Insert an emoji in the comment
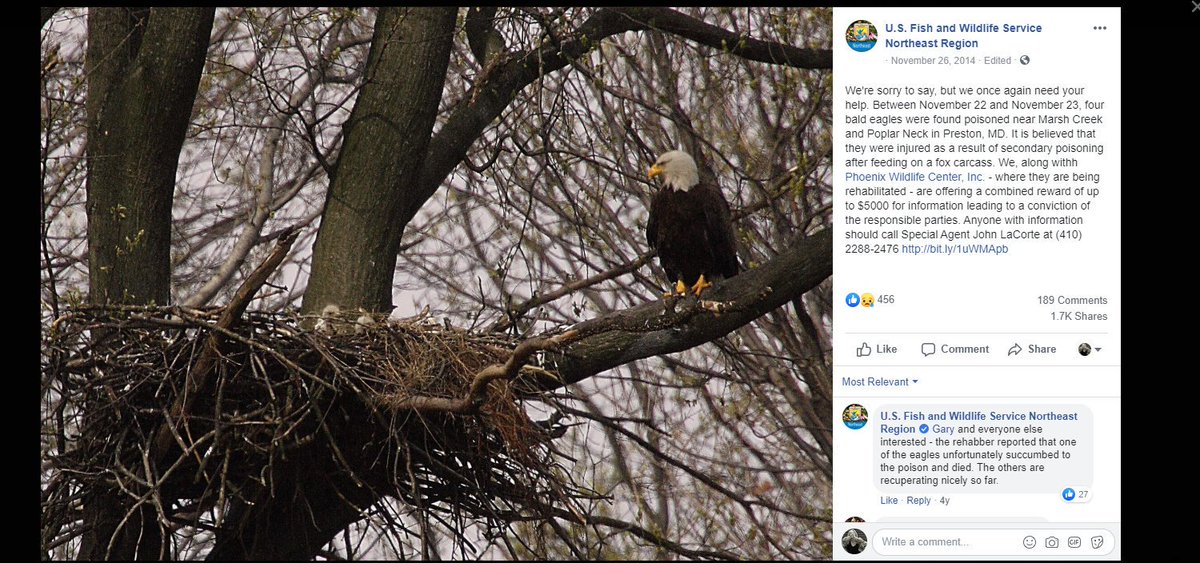 (x=1029, y=542)
